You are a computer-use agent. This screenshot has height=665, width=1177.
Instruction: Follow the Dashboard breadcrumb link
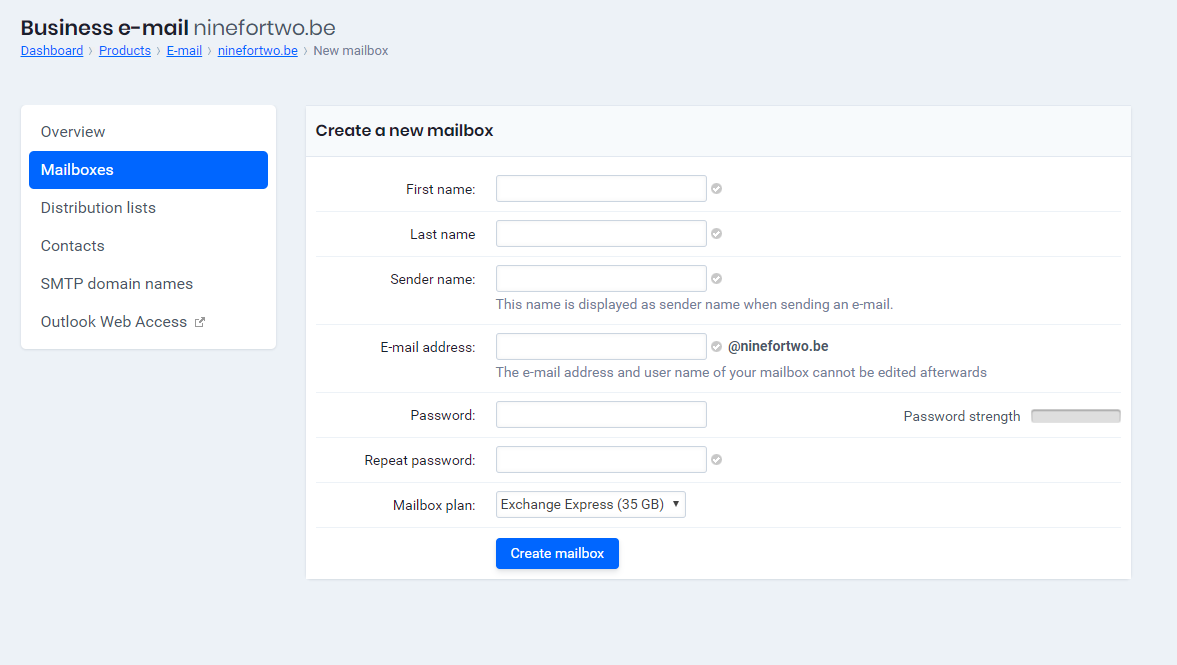click(52, 50)
